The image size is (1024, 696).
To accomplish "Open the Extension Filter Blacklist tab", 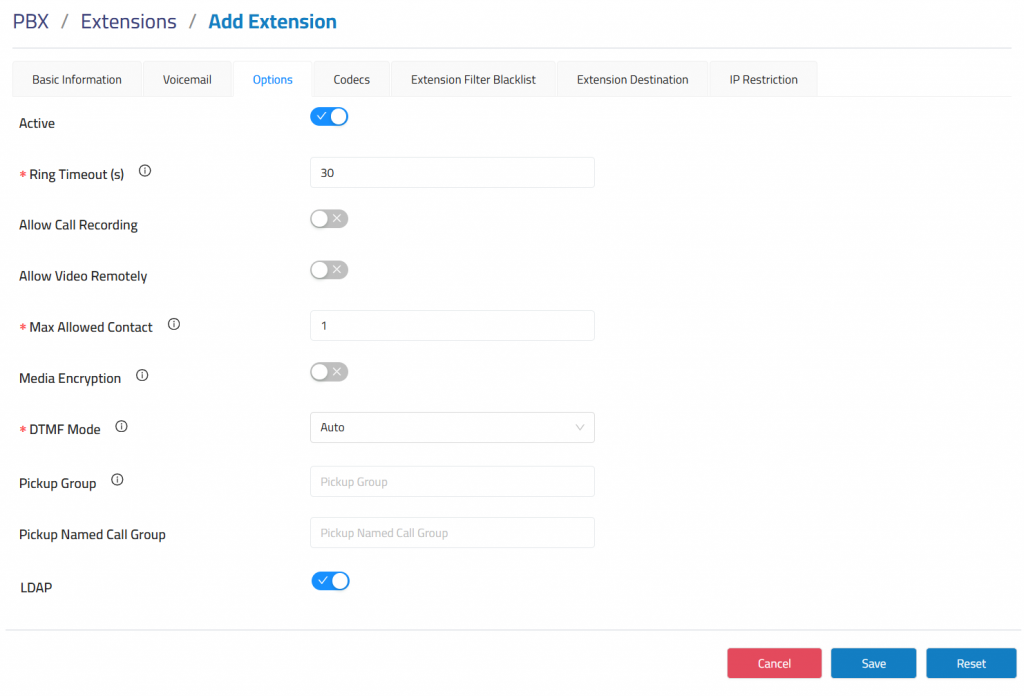I will coord(473,80).
